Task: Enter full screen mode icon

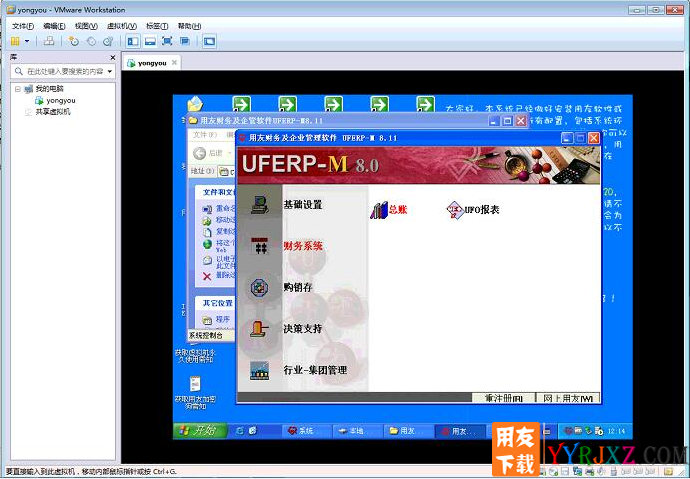Action: (167, 41)
